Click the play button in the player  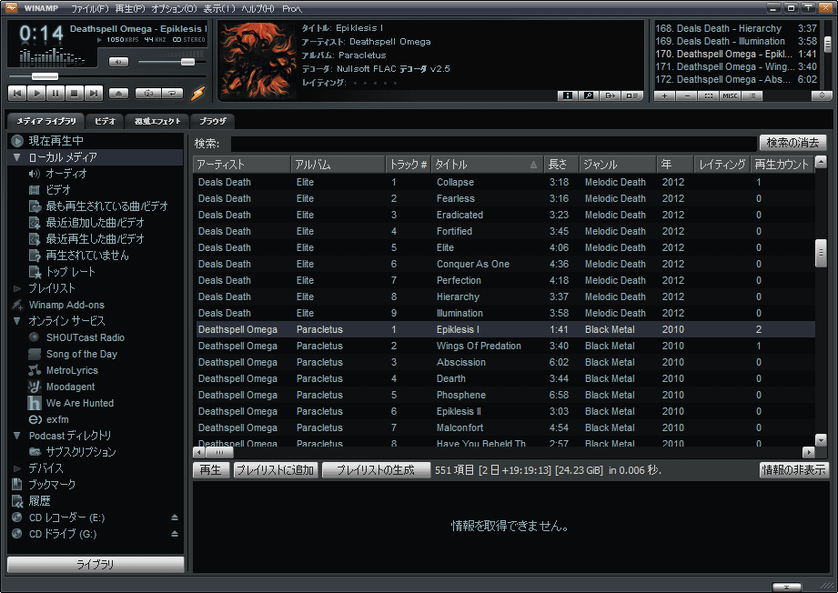point(36,93)
